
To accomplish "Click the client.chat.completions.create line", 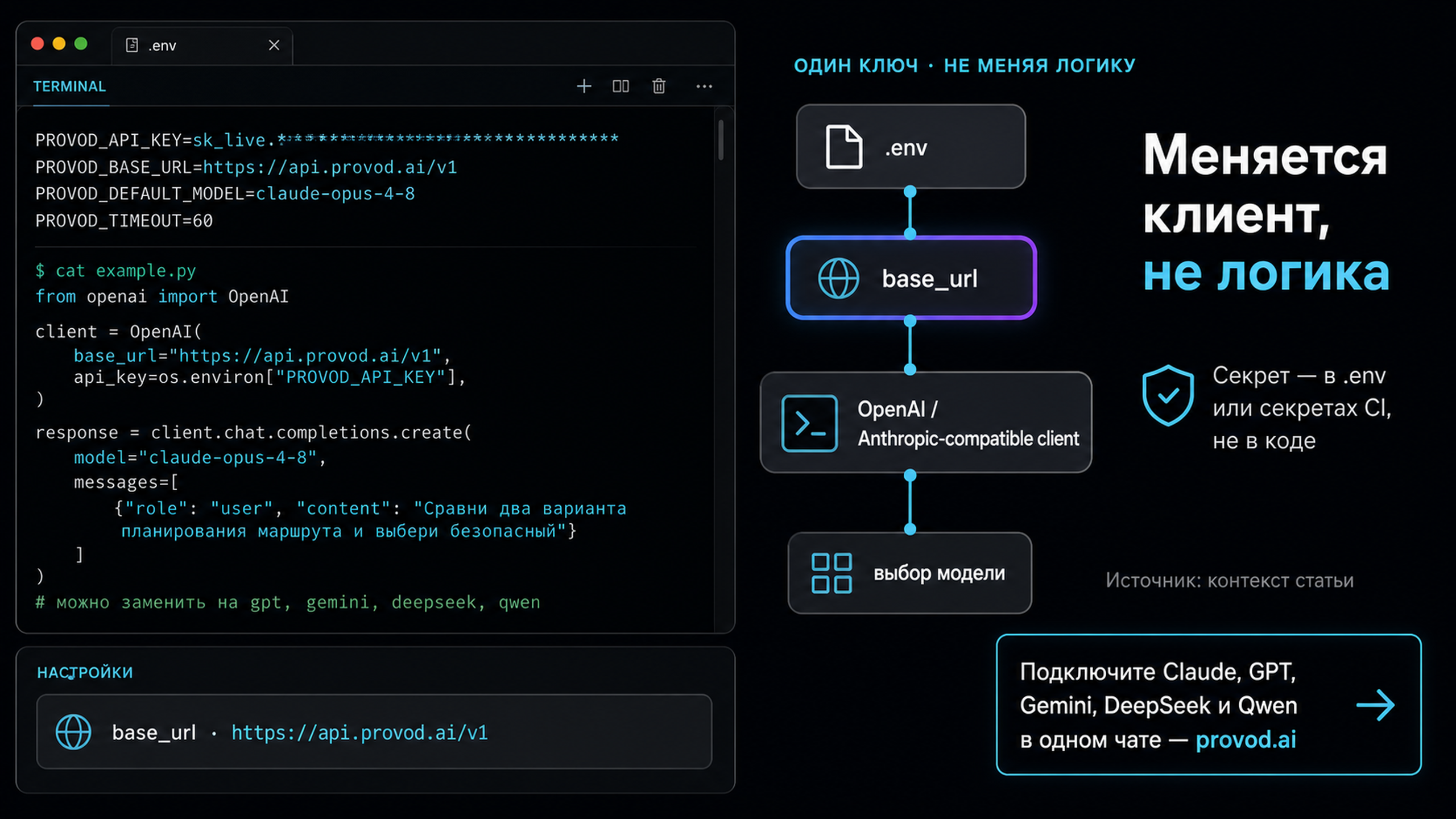I will pos(254,433).
